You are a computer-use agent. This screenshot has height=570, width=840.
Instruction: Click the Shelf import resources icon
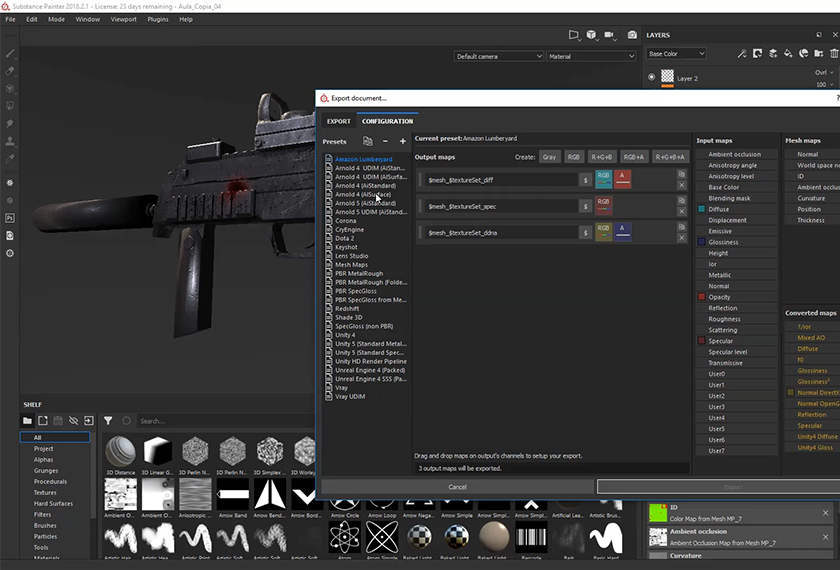[89, 421]
